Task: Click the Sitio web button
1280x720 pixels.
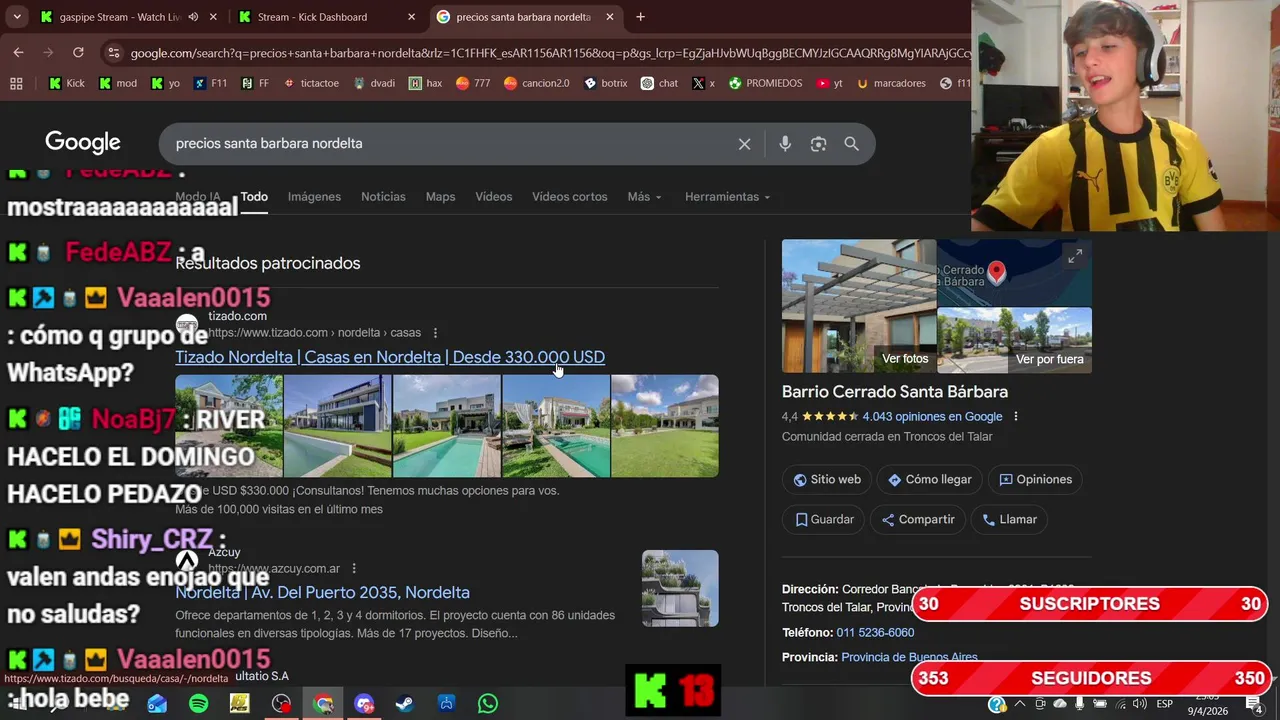Action: click(x=827, y=480)
